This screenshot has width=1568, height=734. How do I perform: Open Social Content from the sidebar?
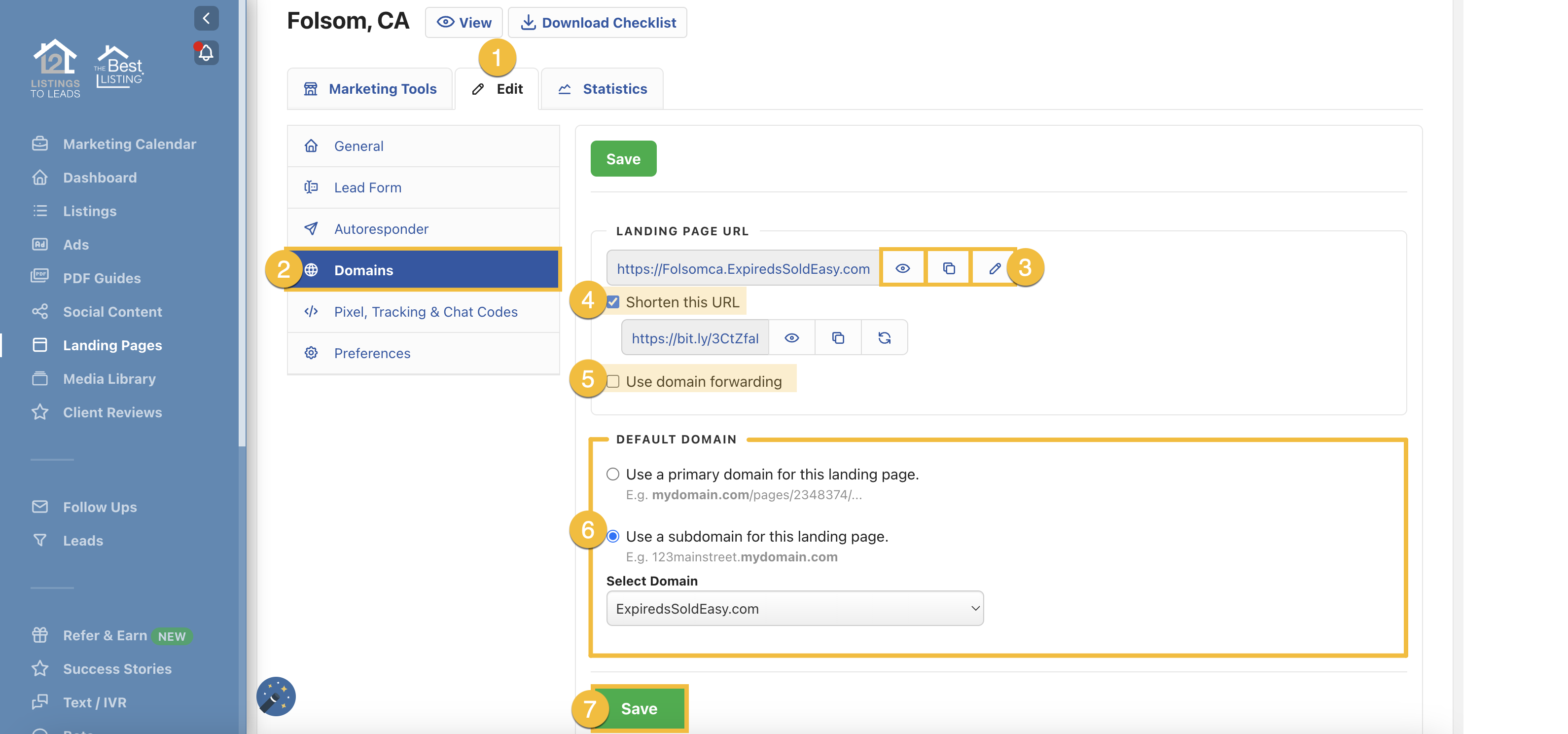tap(112, 311)
